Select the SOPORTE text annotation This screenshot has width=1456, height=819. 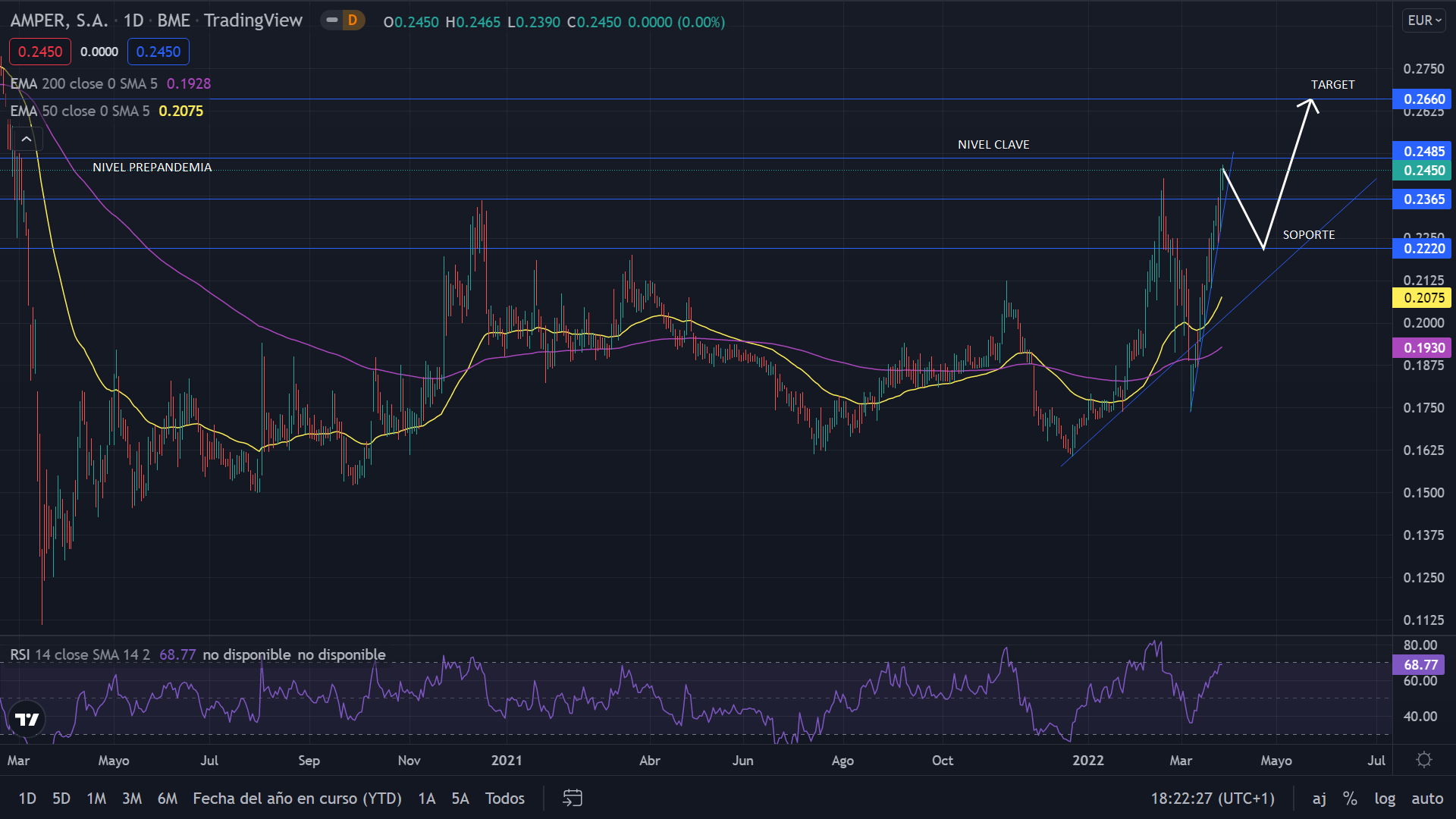click(x=1309, y=235)
